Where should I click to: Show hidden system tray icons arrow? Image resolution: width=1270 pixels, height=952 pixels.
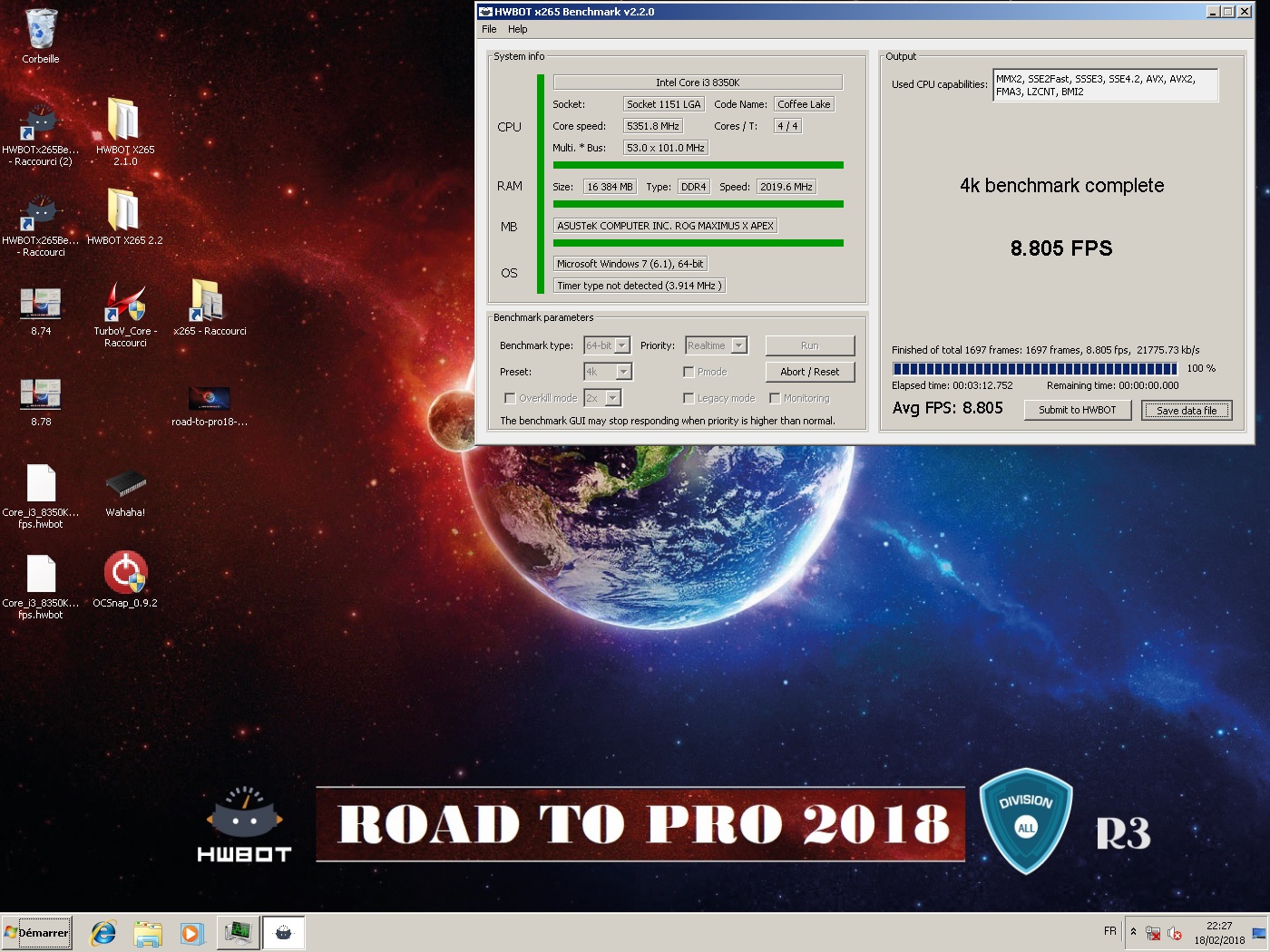[x=1133, y=931]
